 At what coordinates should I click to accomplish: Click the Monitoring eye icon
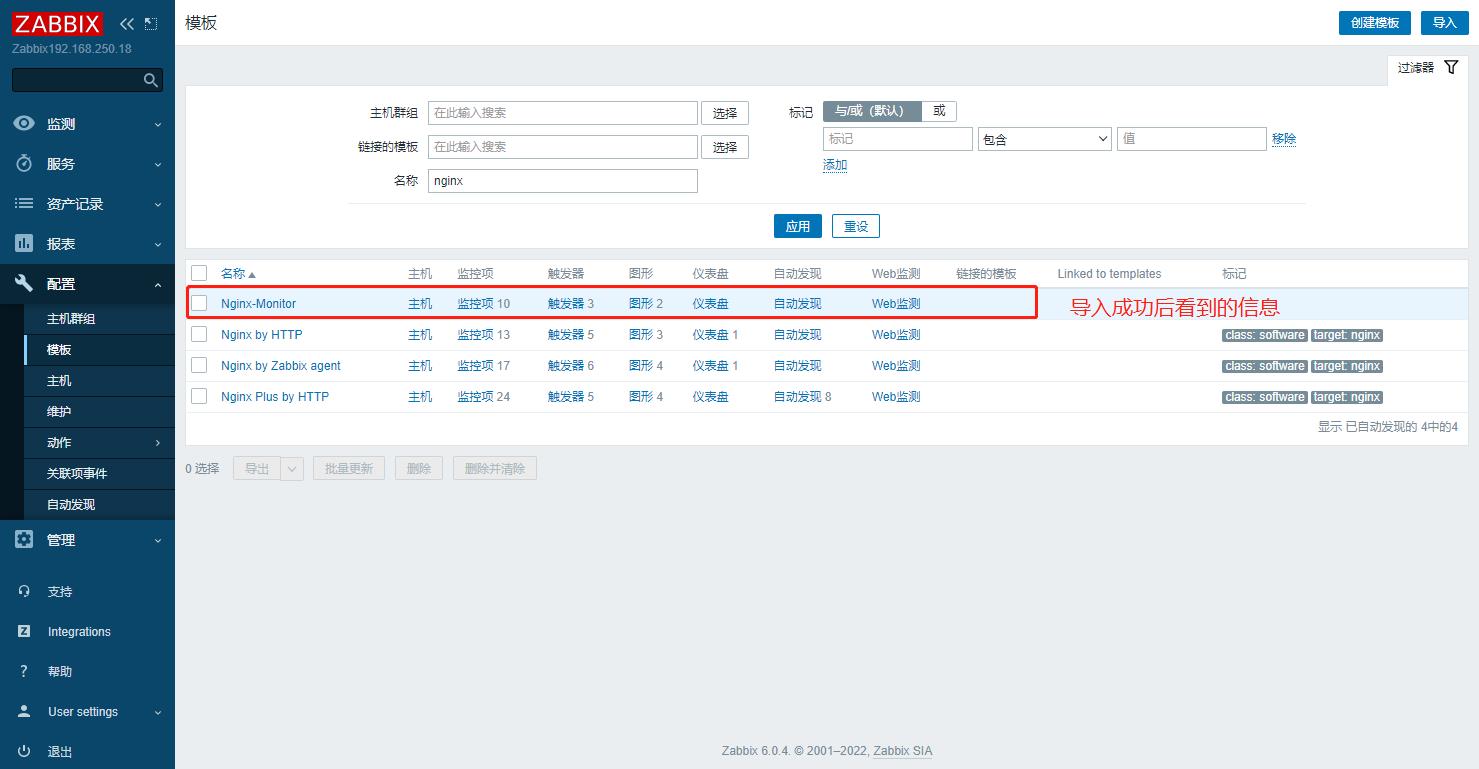[x=24, y=124]
